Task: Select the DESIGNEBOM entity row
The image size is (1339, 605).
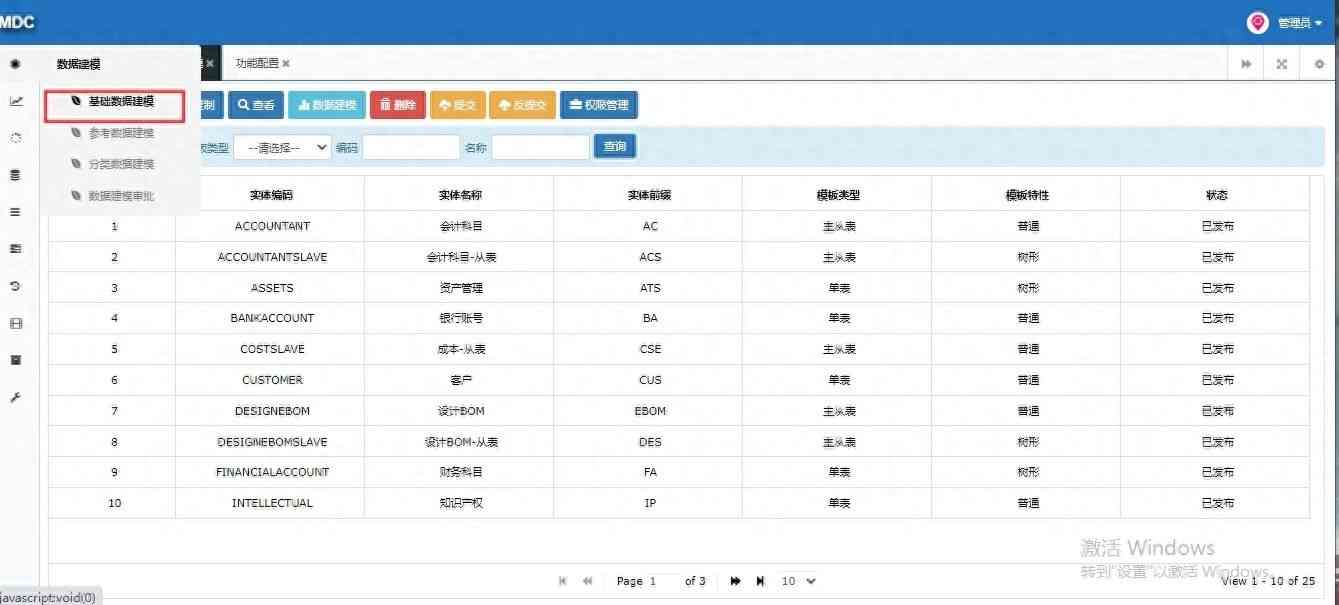Action: click(x=679, y=411)
